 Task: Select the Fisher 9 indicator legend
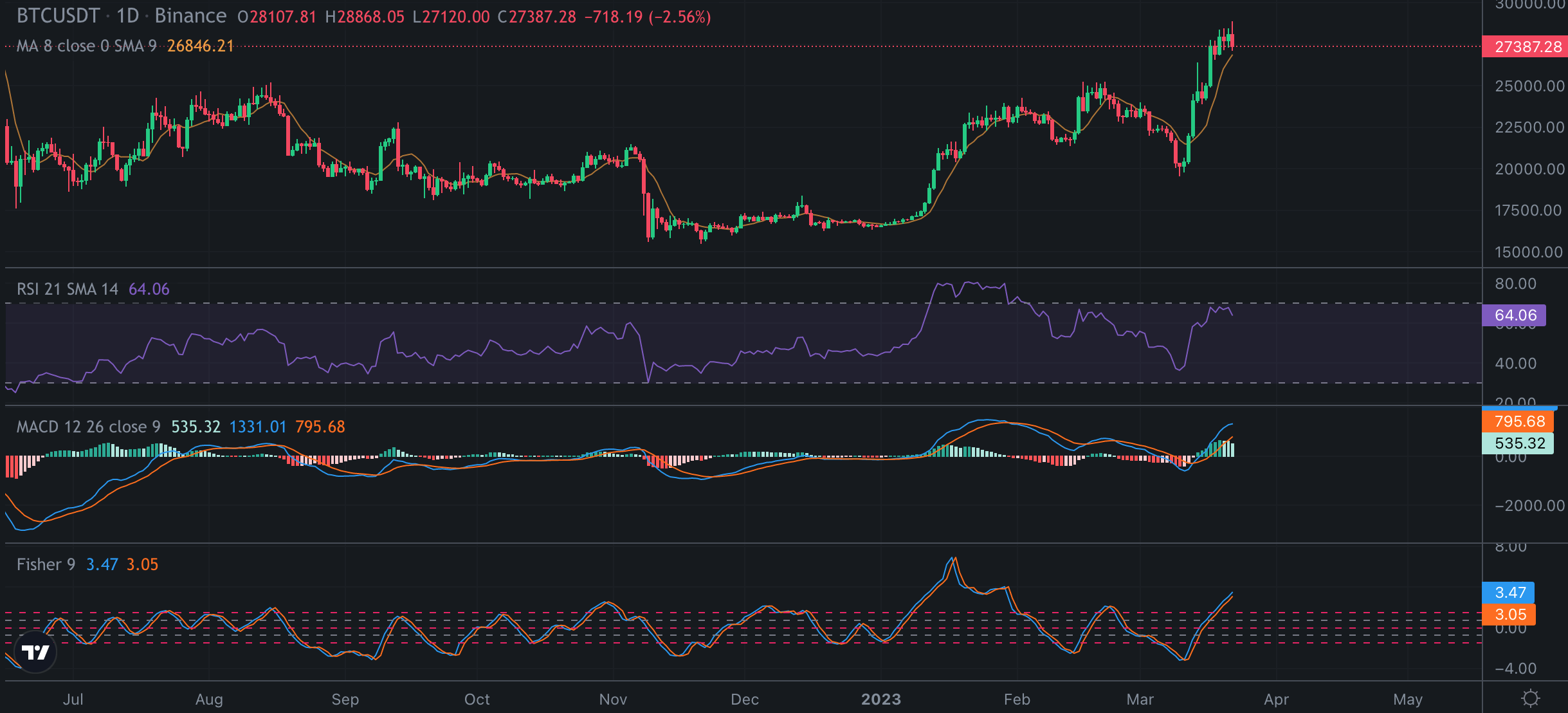[46, 564]
